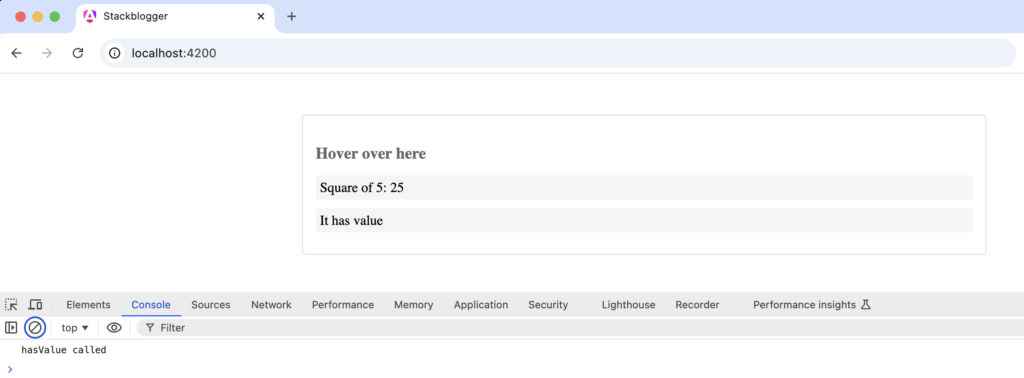Reload the localhost page

click(78, 53)
